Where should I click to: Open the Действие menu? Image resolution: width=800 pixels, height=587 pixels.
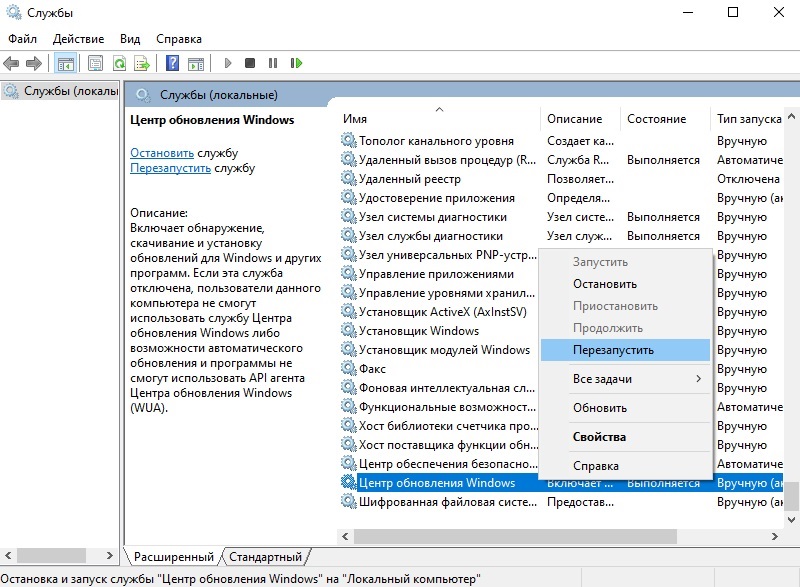[x=78, y=39]
